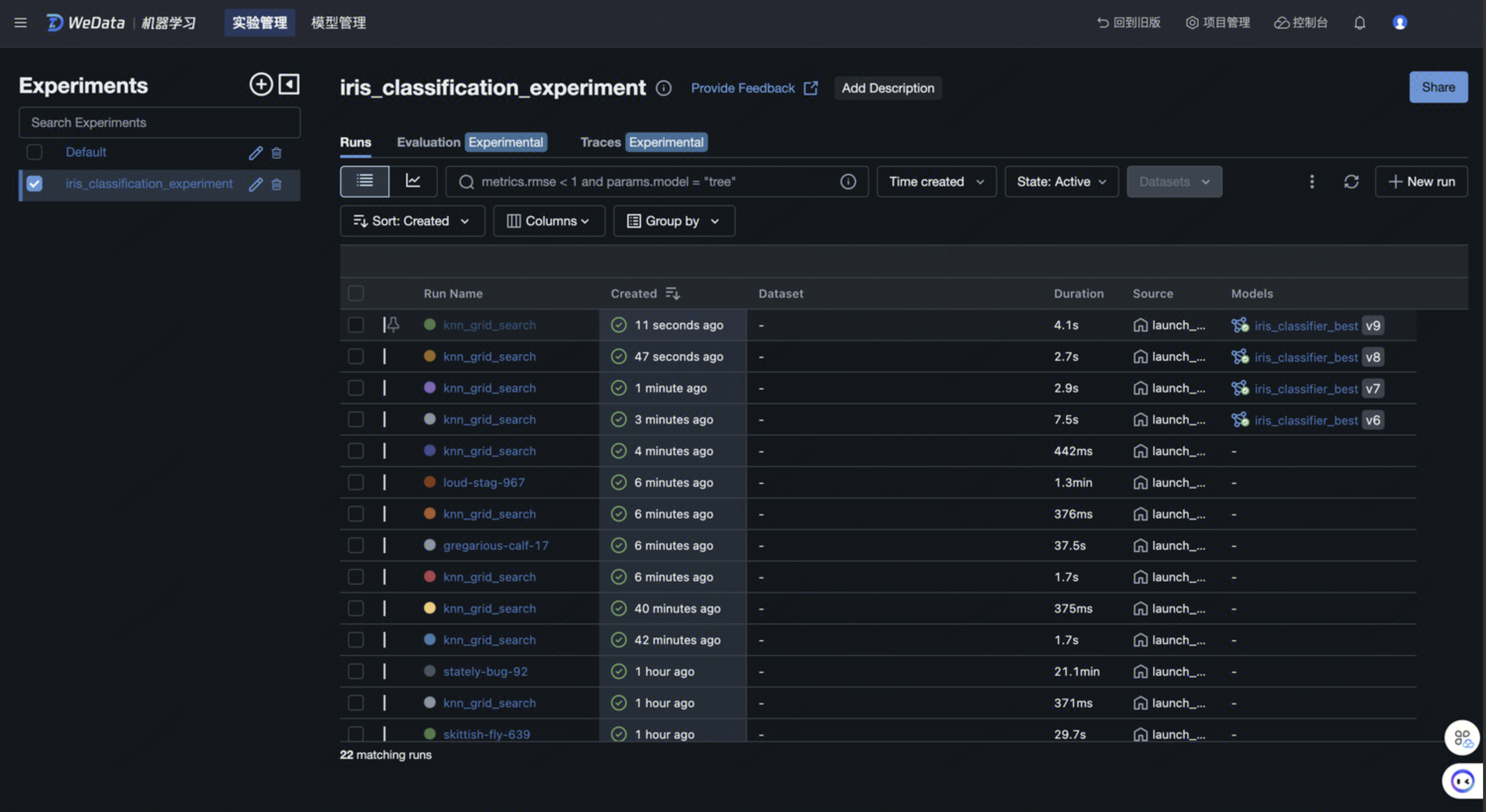Open the Group by dropdown
Viewport: 1486px width, 812px height.
click(x=673, y=221)
